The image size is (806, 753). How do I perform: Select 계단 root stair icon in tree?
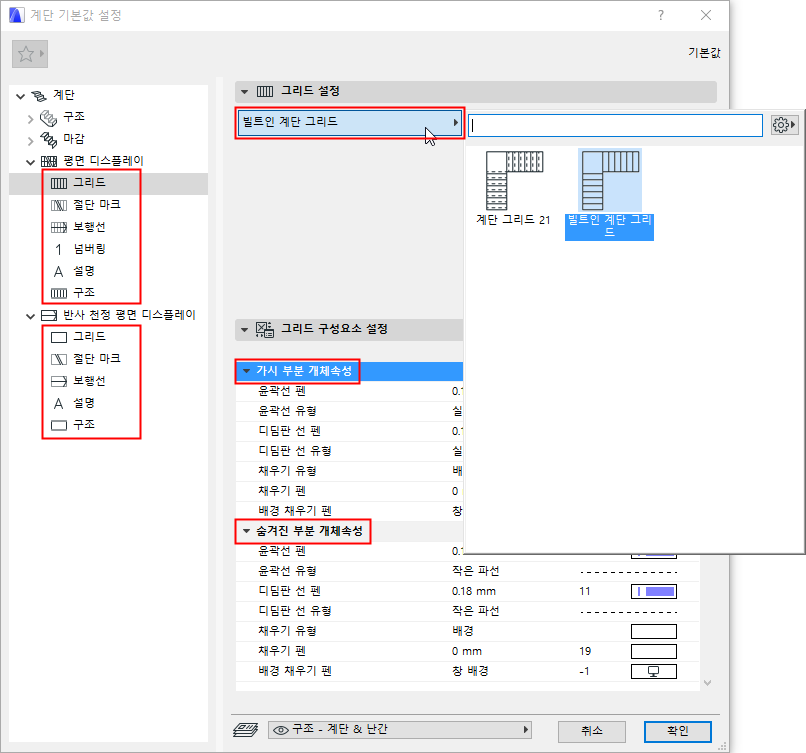pos(39,96)
